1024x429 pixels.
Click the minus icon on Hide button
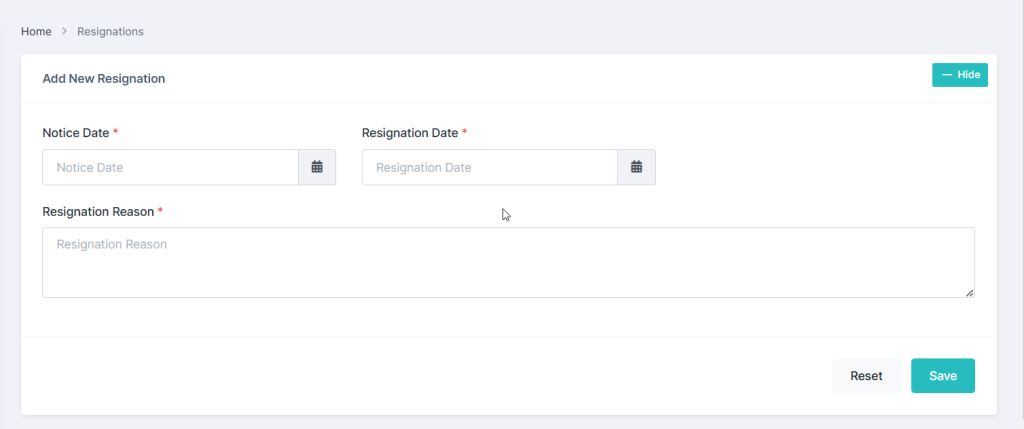tap(946, 75)
